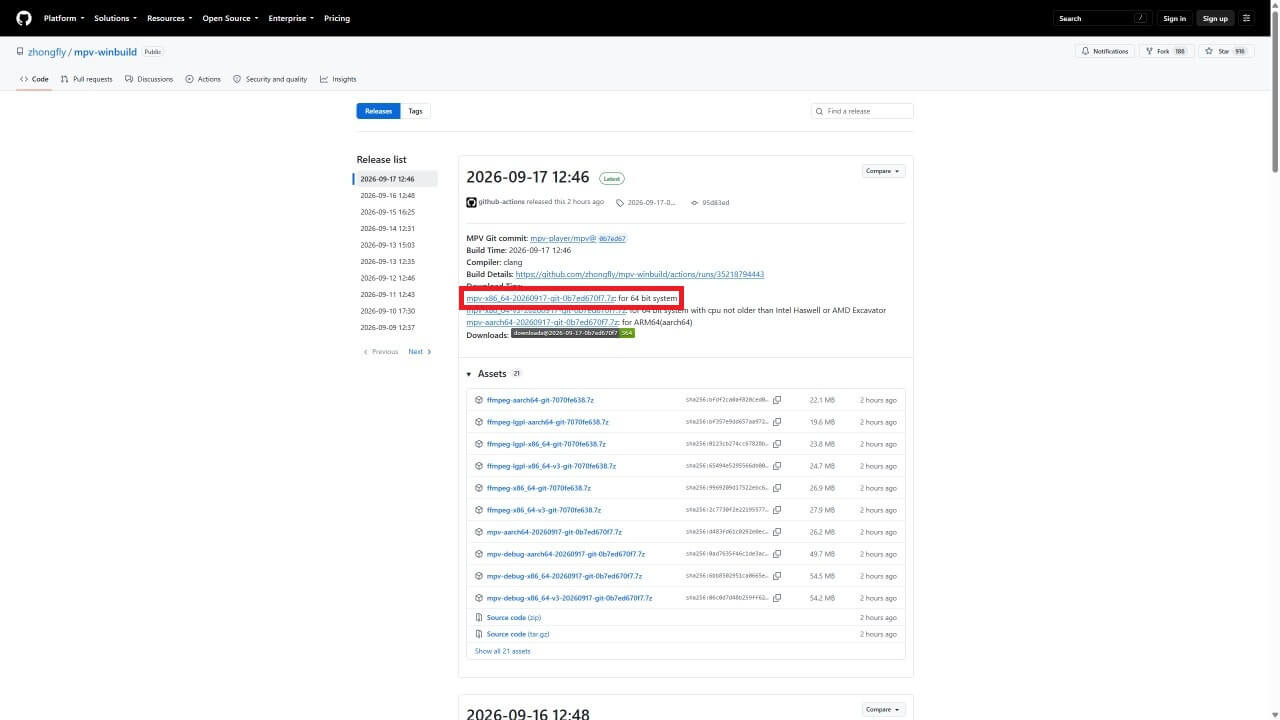
Task: Open the Insights tab
Action: [338, 79]
